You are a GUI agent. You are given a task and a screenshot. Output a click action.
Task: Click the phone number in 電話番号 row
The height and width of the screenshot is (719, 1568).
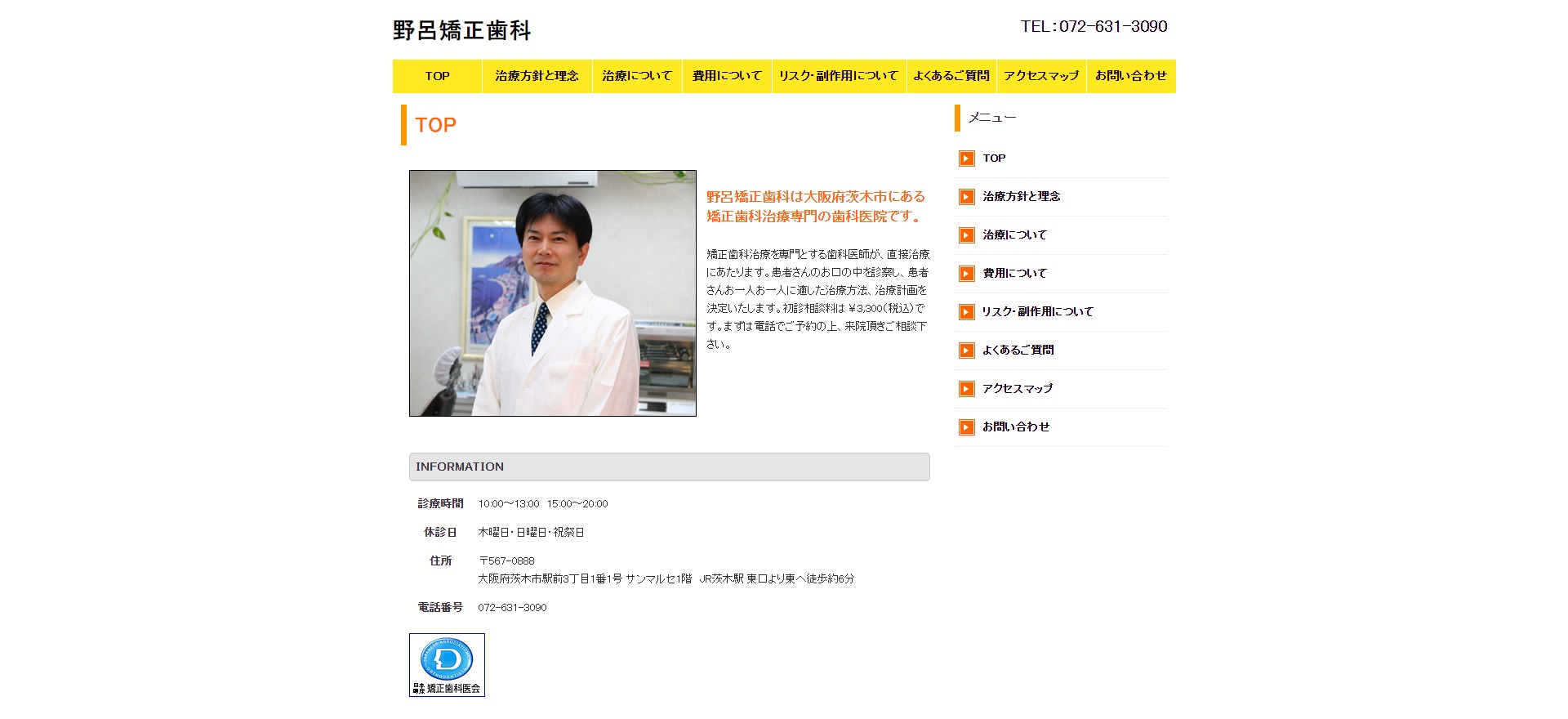tap(512, 608)
